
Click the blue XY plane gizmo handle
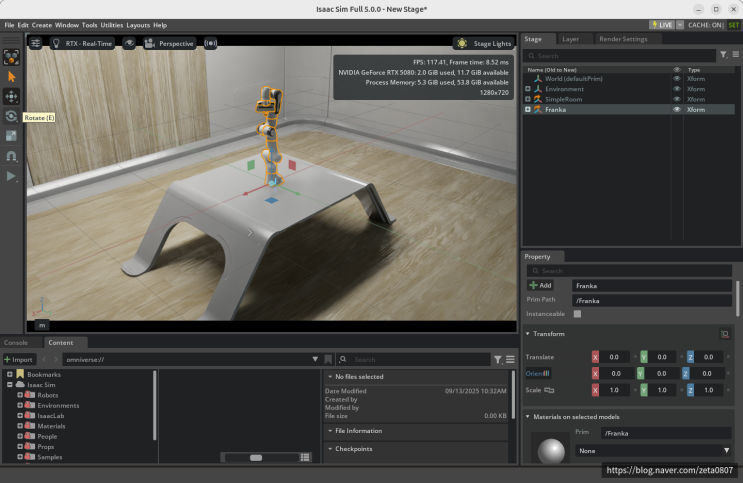pos(272,200)
